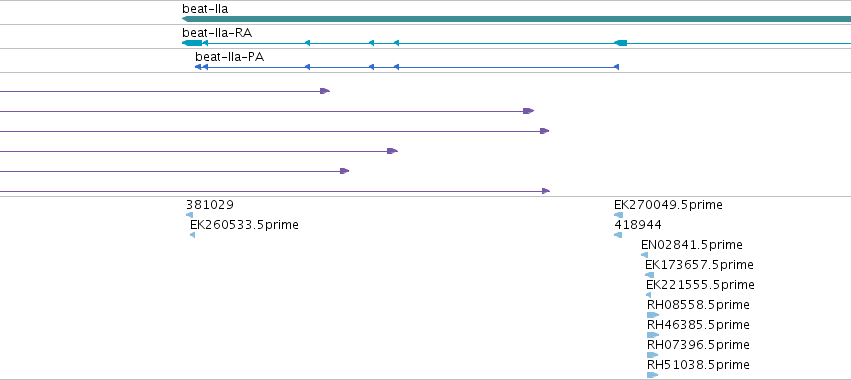851x380 pixels.
Task: Click the topmost purple arrow's arrowhead
Action: click(325, 91)
